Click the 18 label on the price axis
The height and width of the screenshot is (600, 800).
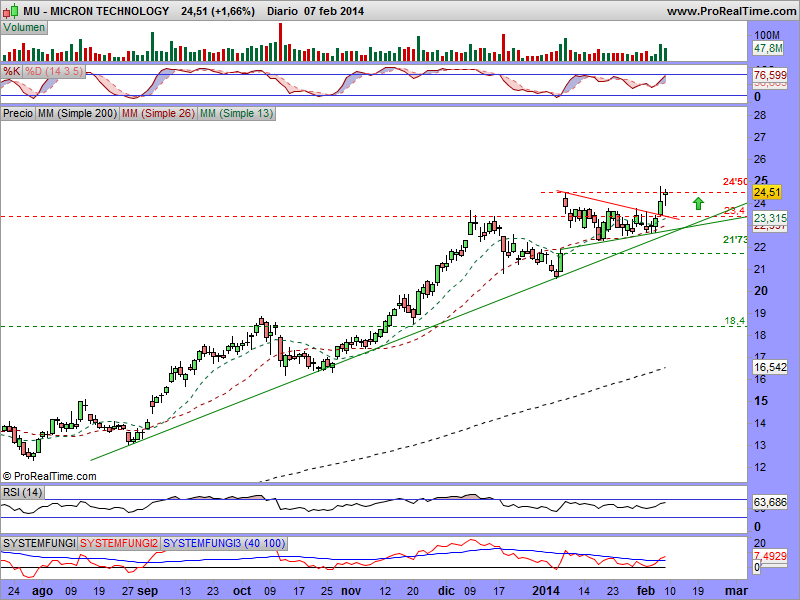[760, 335]
